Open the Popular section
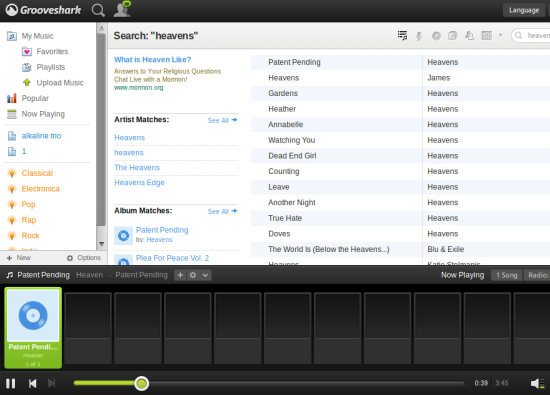Viewport: 550px width, 395px height. click(35, 98)
